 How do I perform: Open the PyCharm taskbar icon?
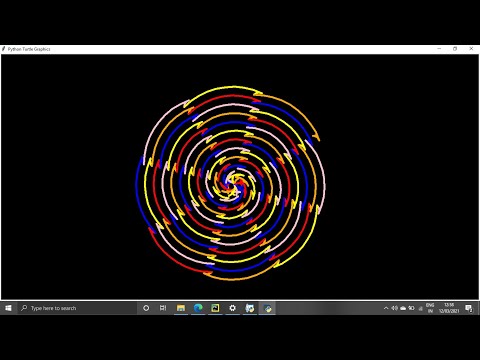[215, 308]
